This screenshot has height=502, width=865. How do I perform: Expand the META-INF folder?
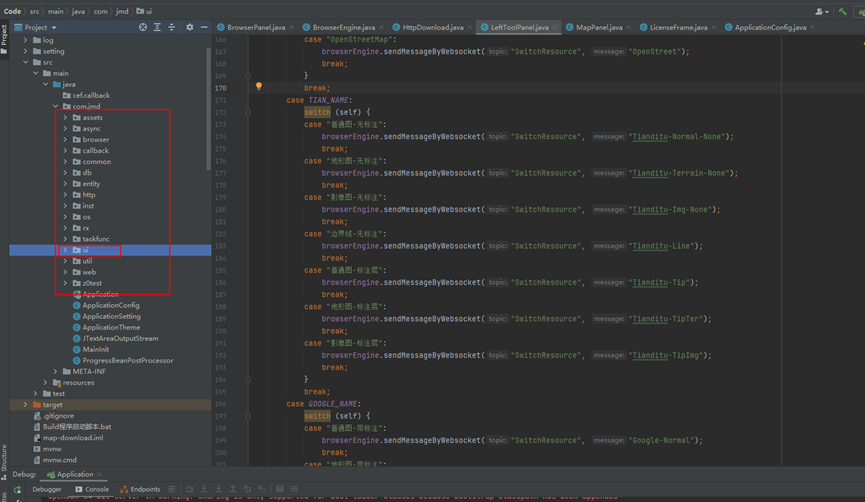point(55,371)
